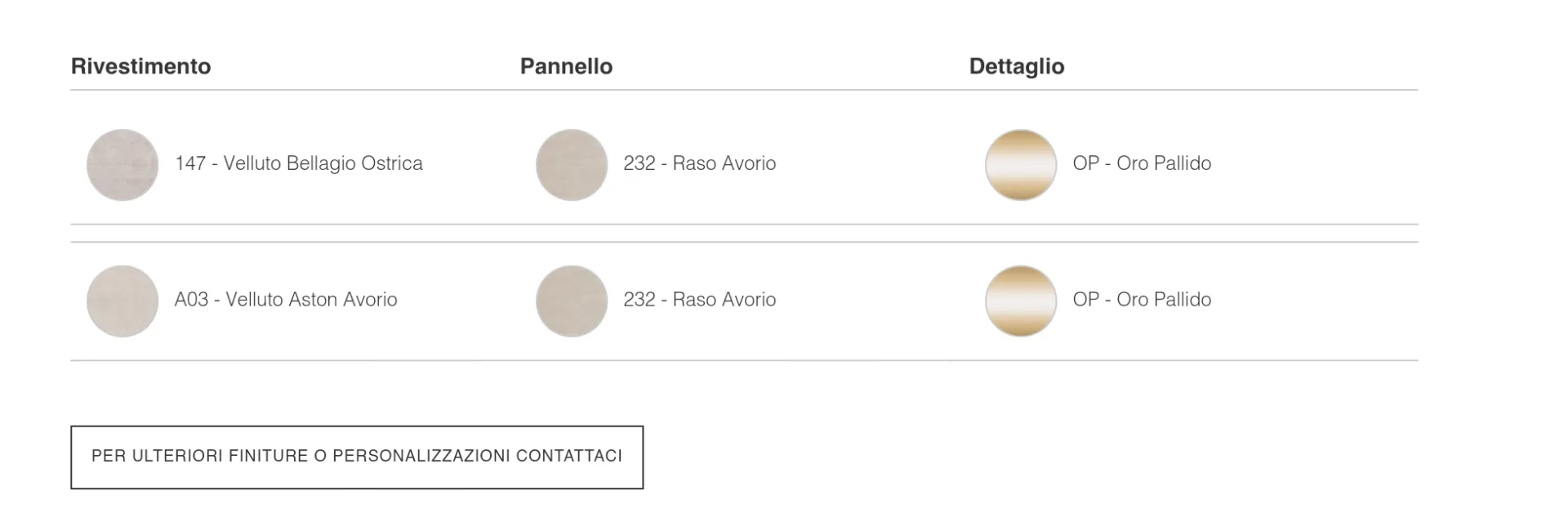
Task: Click the Rivestimento column heading
Action: click(141, 66)
